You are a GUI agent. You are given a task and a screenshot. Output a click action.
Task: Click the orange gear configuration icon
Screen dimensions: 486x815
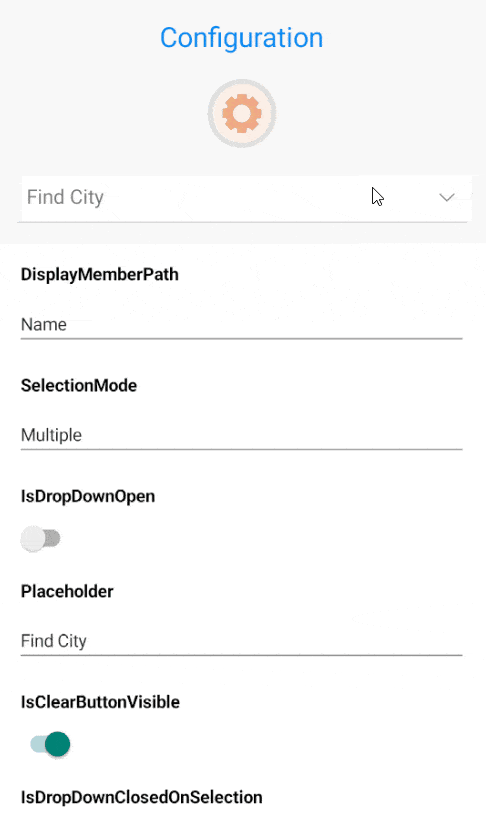click(242, 113)
